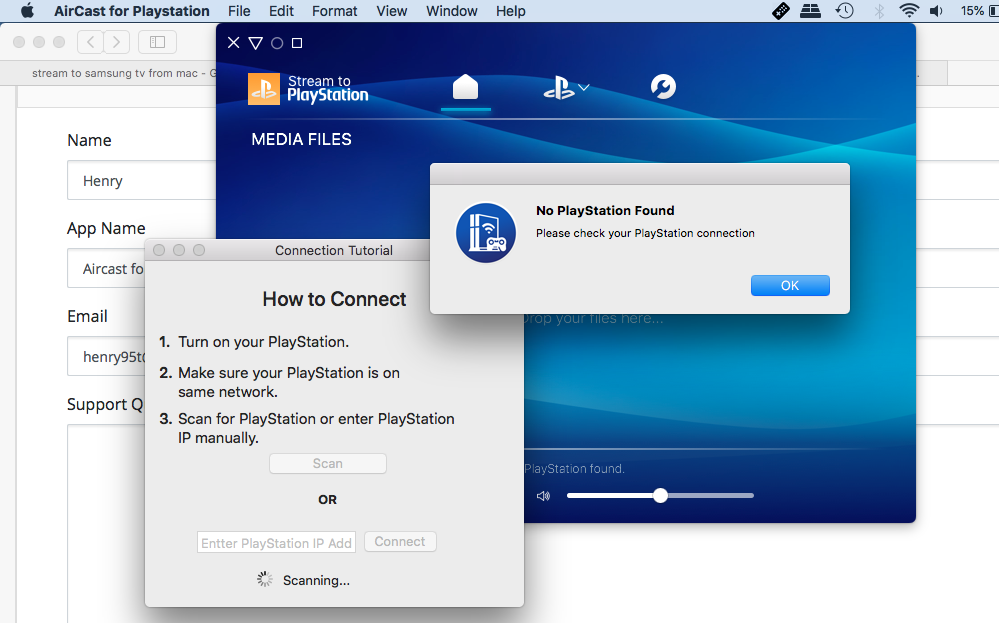The image size is (999, 623).
Task: Open the Help menu
Action: tap(510, 11)
